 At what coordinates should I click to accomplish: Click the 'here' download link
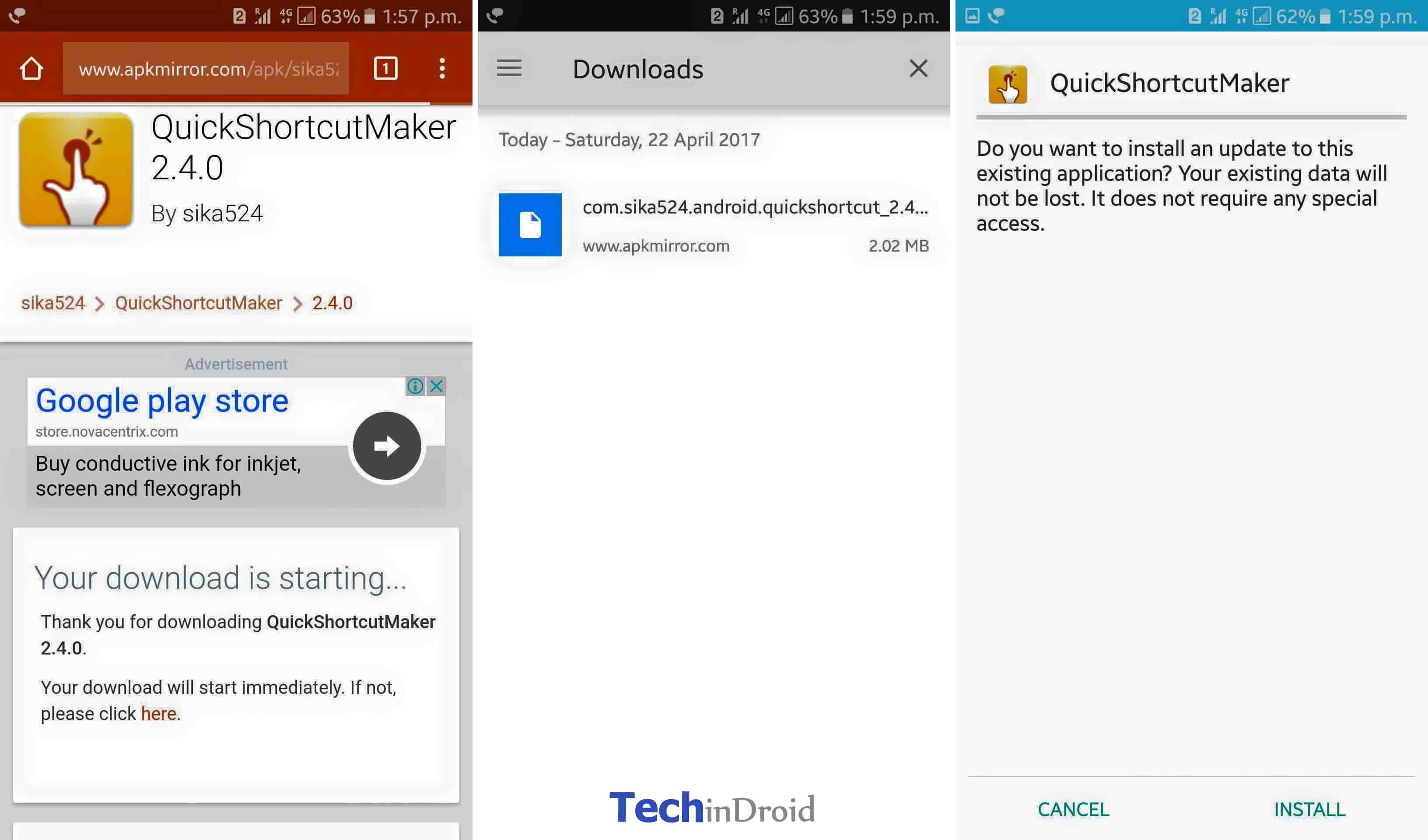click(159, 714)
